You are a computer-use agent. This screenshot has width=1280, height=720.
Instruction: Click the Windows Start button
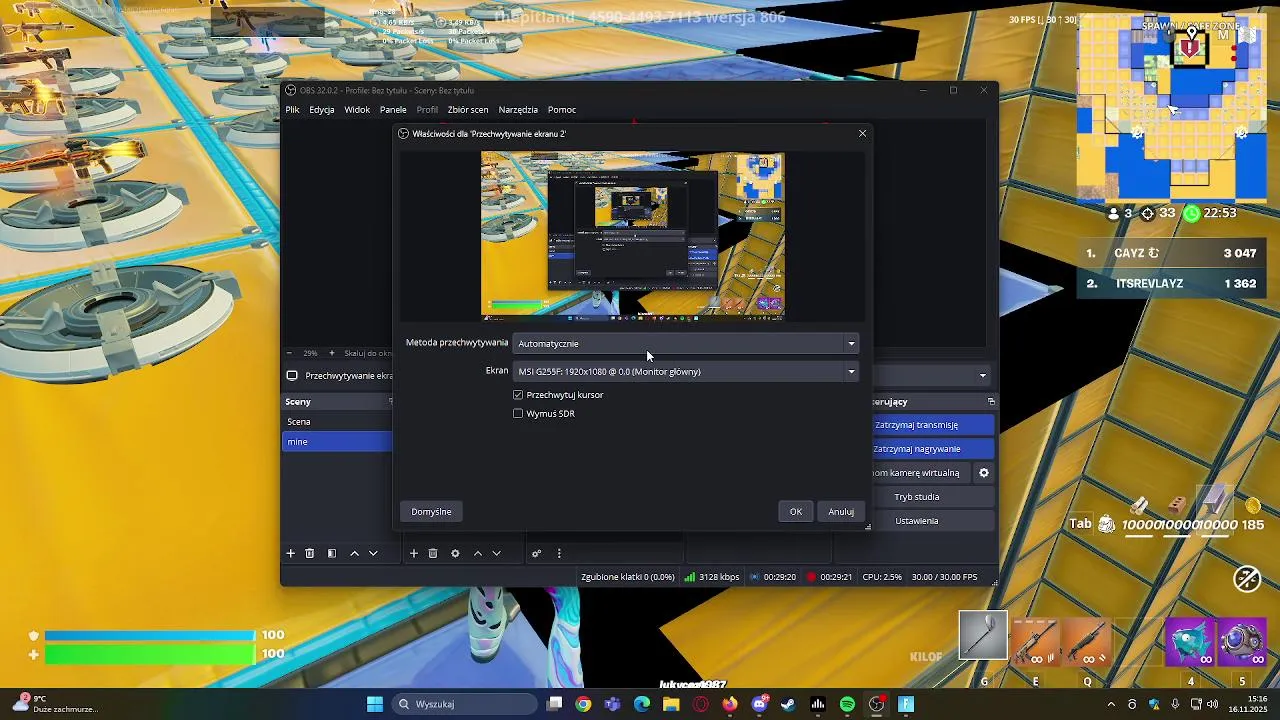375,704
